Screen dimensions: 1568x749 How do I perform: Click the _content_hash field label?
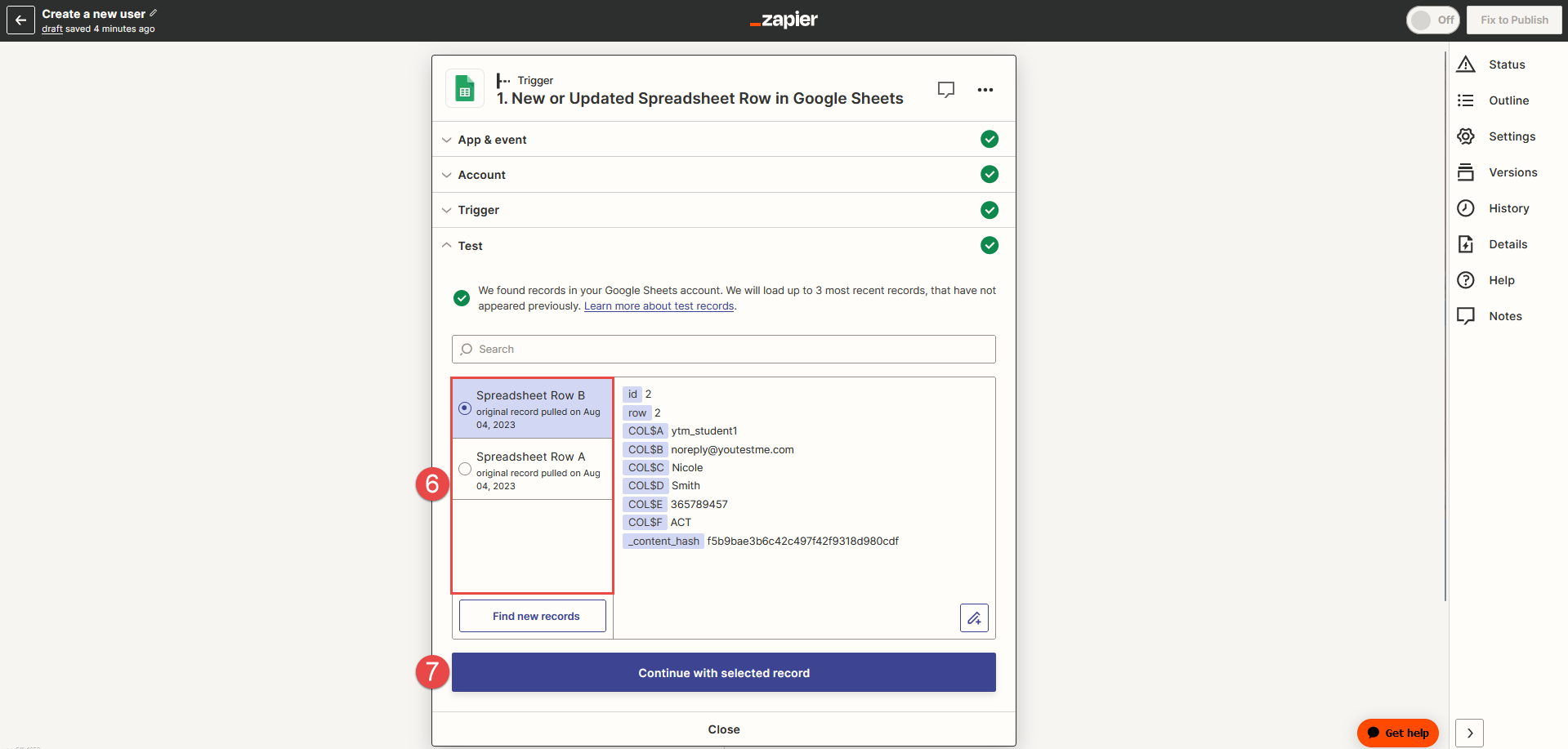click(663, 541)
